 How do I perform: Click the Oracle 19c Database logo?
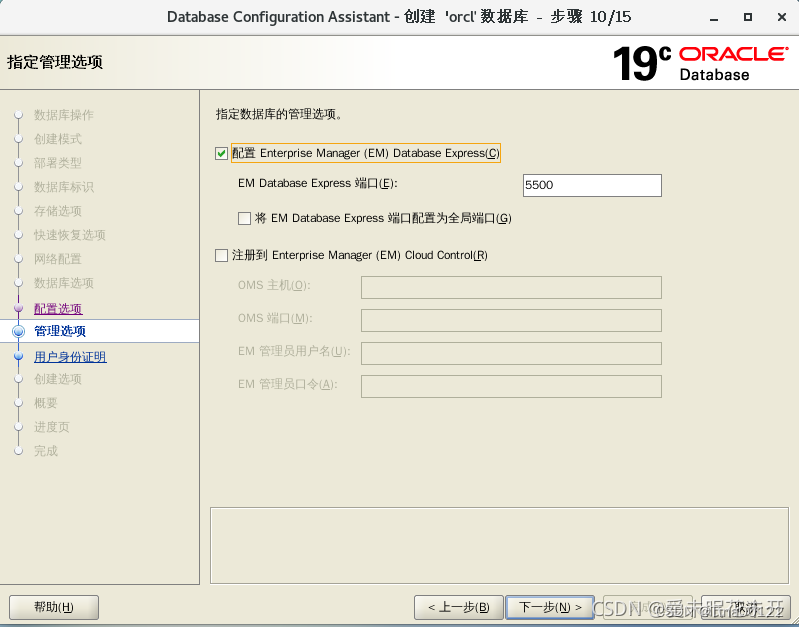(x=701, y=63)
